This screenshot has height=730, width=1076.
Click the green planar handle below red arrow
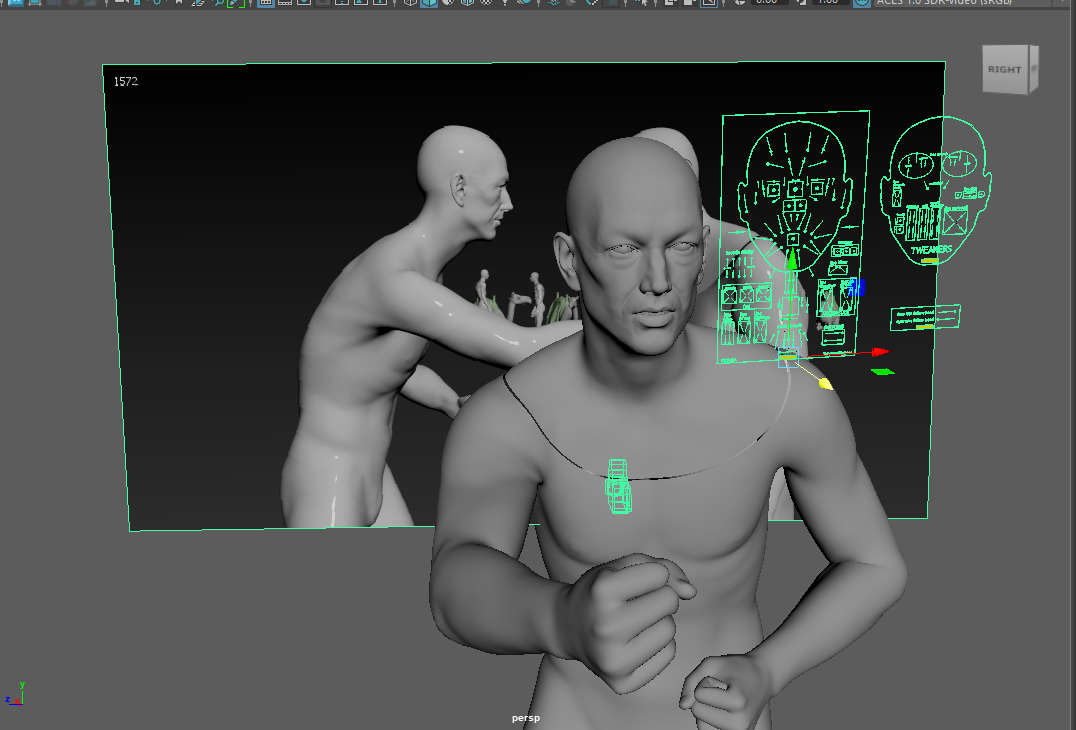881,373
